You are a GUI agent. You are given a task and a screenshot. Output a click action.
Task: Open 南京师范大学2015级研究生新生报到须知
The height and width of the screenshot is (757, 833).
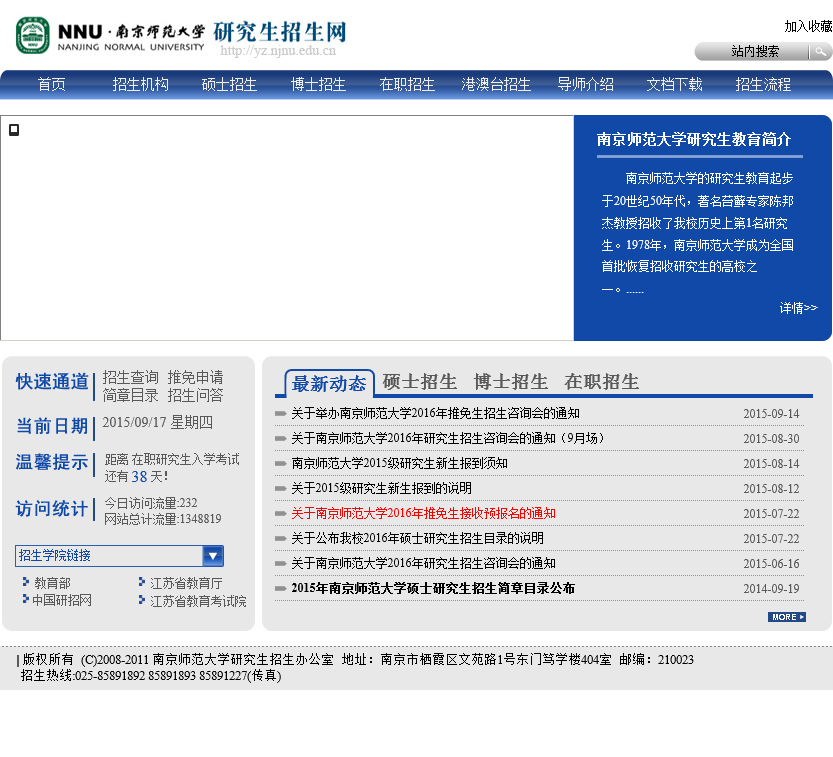[x=399, y=463]
